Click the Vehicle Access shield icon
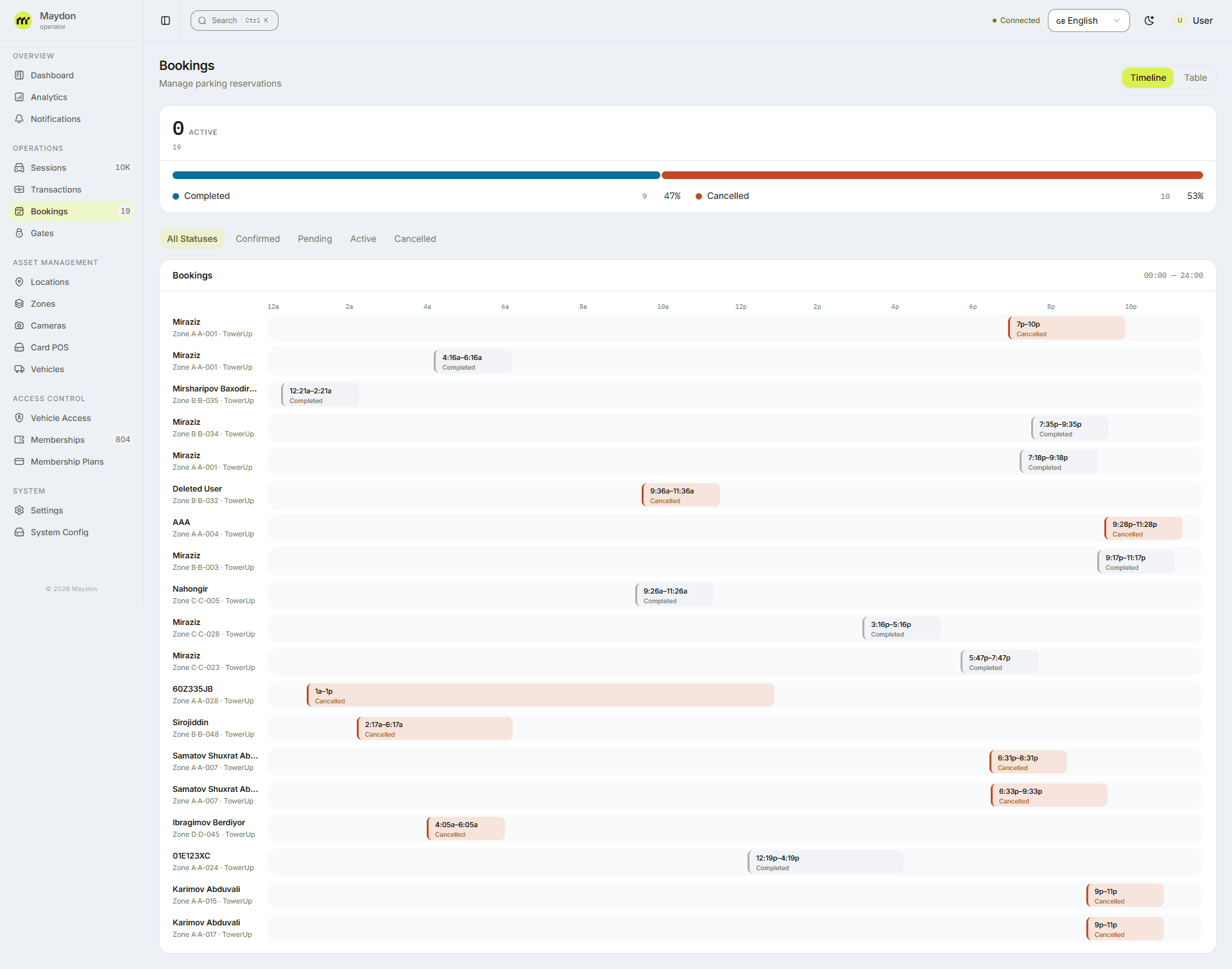This screenshot has width=1232, height=969. tap(19, 418)
